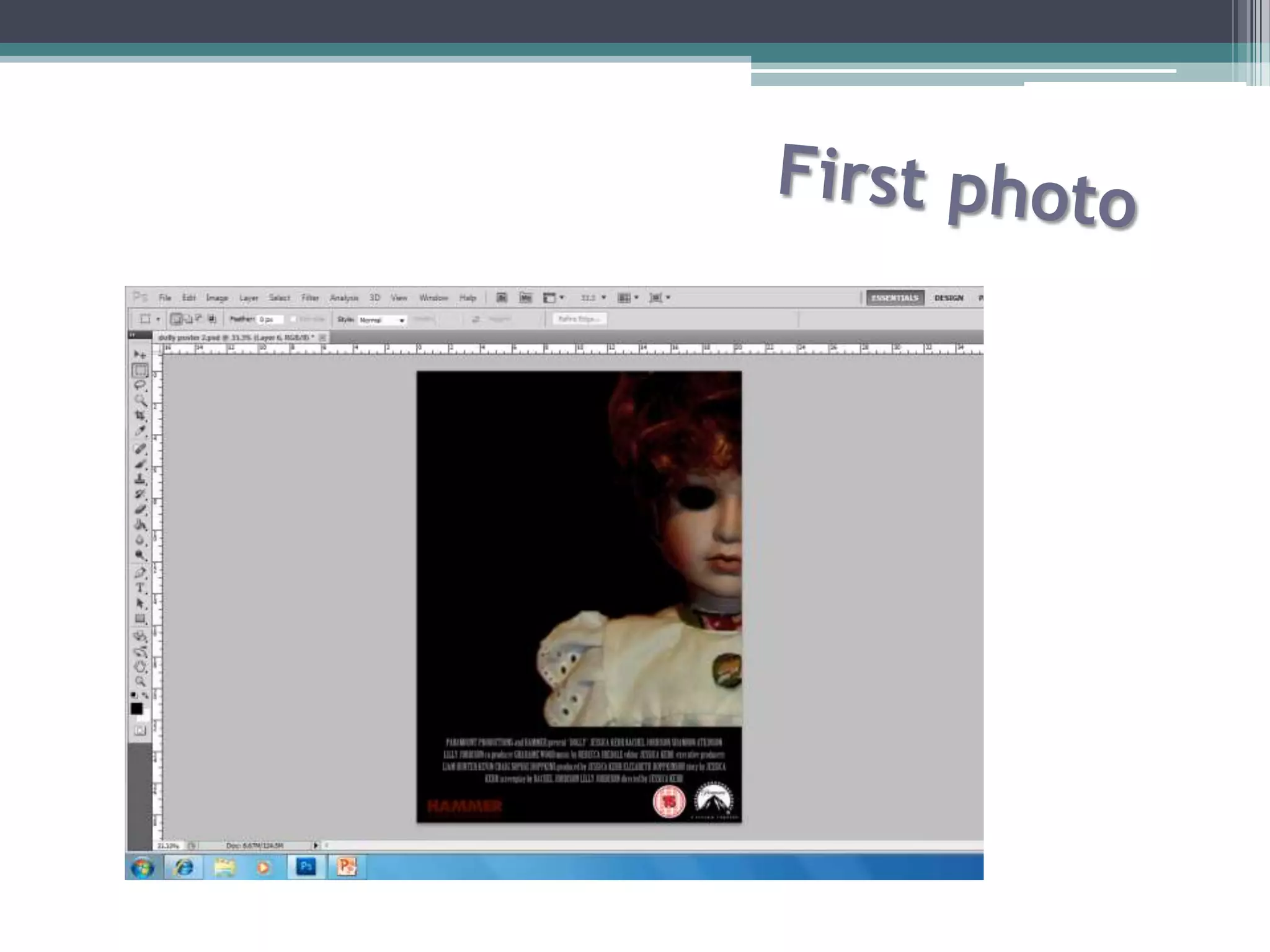Click the Feather input field

click(x=269, y=319)
